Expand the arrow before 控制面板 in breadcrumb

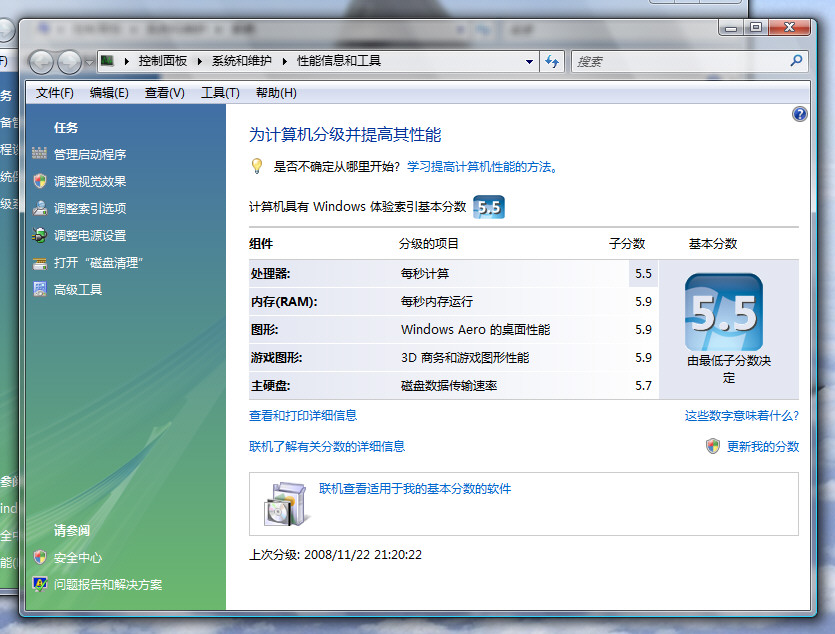tap(127, 61)
